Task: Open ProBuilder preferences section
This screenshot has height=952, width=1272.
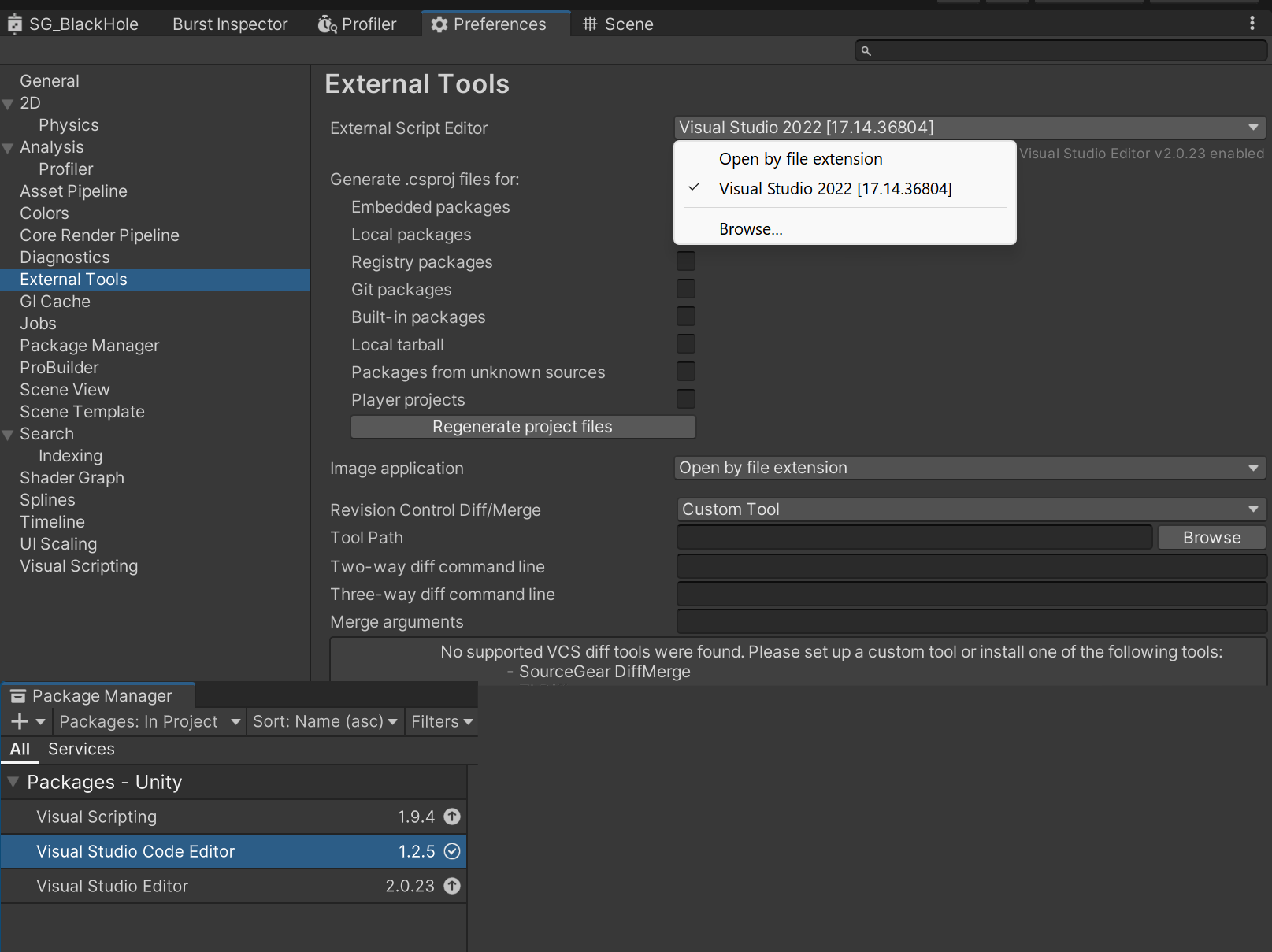Action: pos(154,368)
